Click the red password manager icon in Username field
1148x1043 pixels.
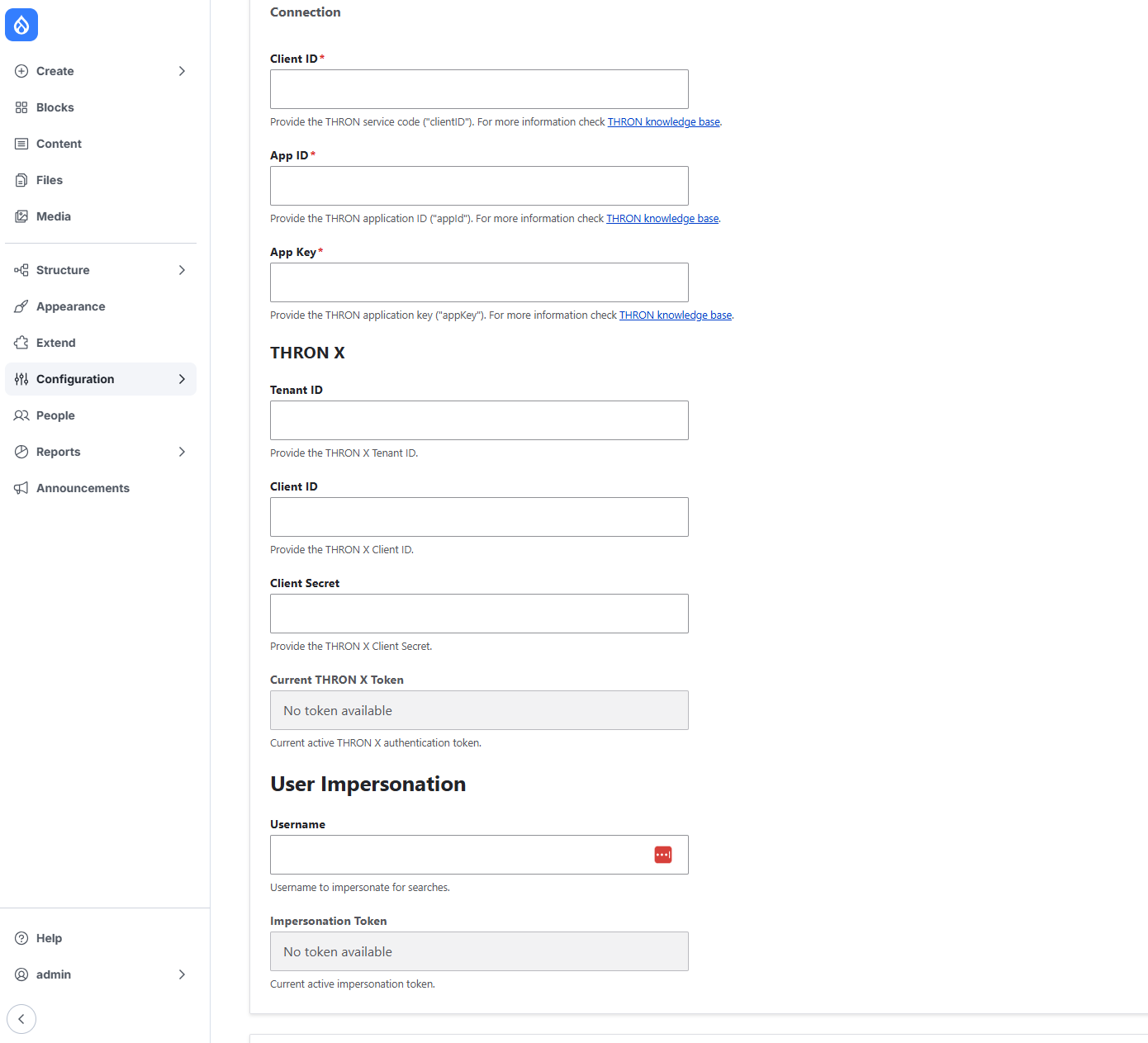[x=663, y=855]
